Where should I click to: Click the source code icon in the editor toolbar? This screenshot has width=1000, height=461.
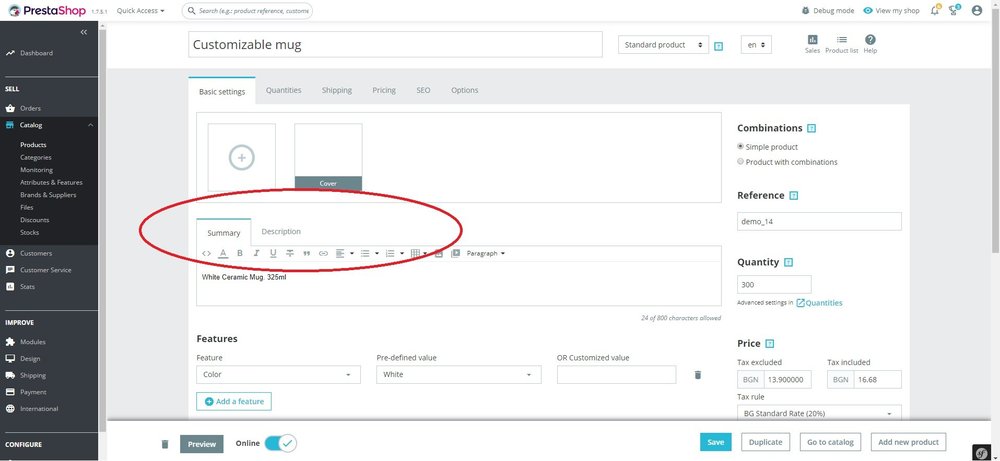(206, 253)
